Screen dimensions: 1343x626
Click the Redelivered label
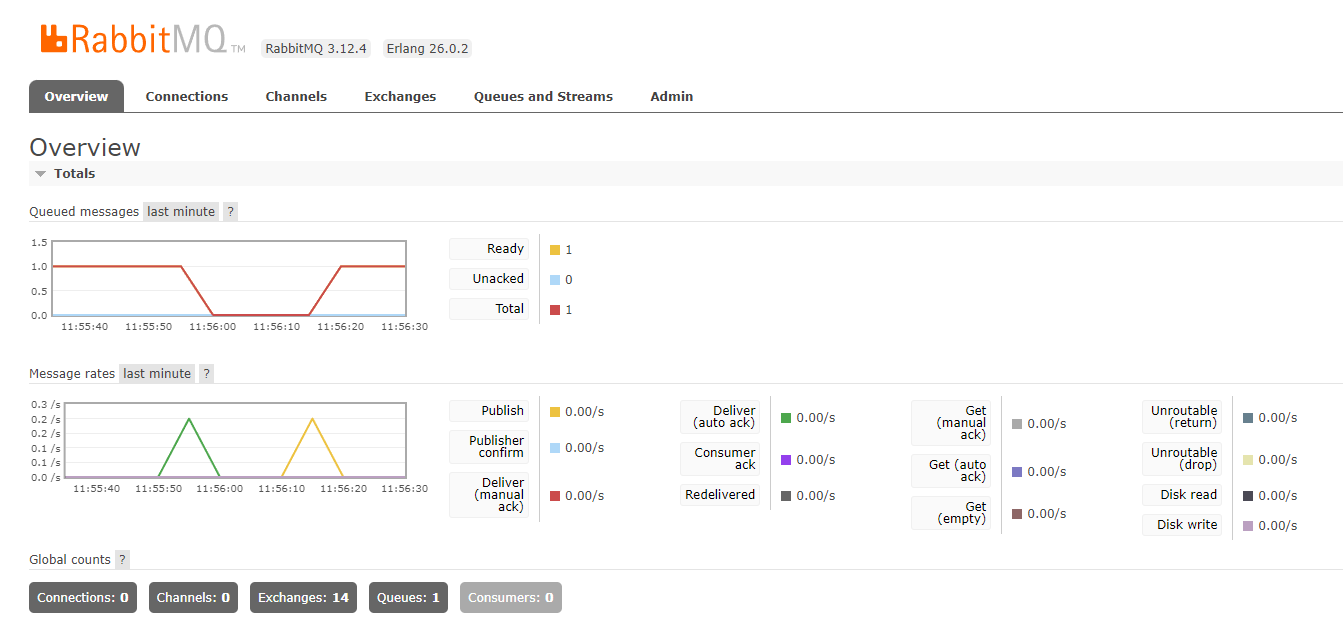[720, 495]
